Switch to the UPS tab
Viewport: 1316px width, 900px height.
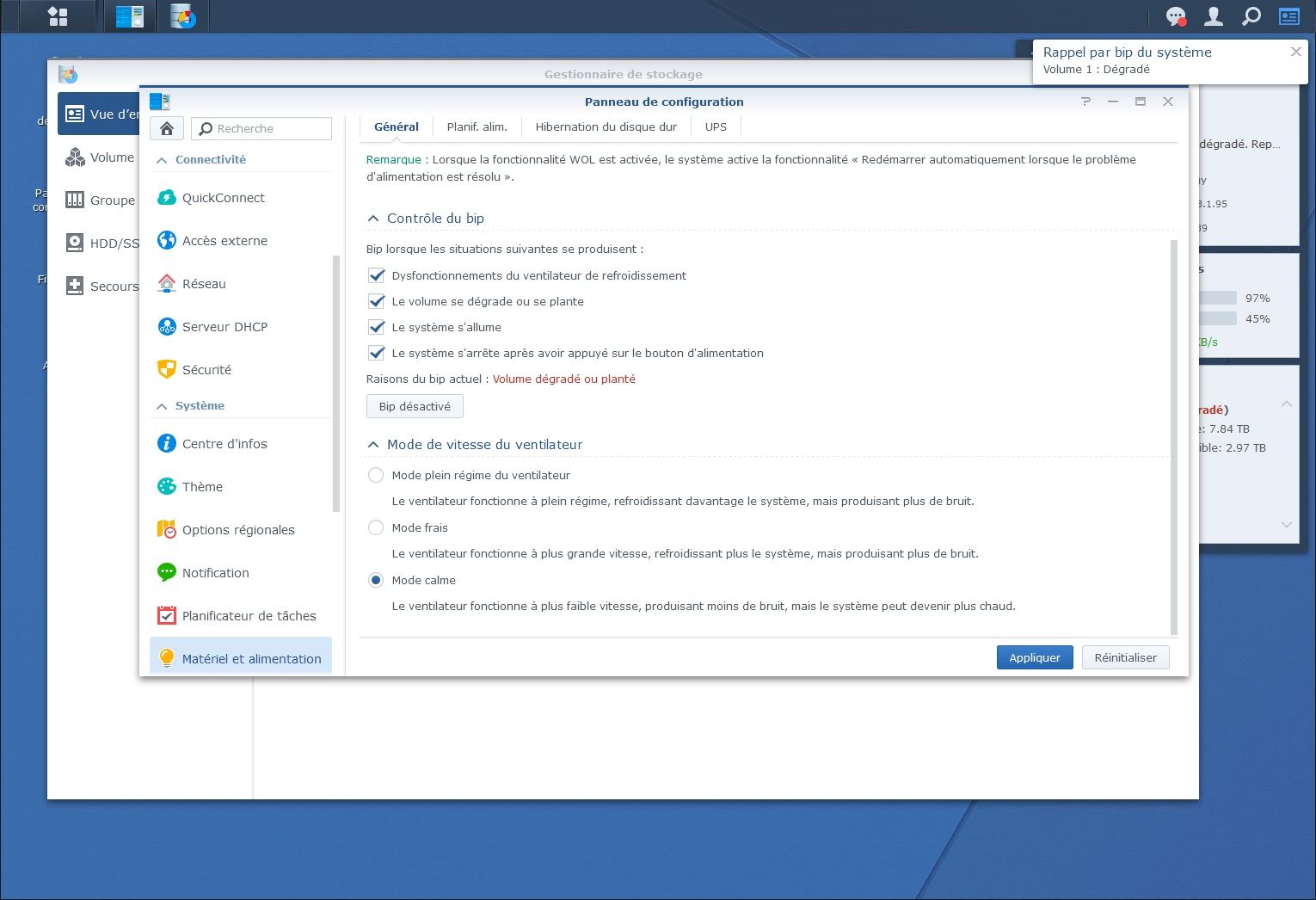716,126
